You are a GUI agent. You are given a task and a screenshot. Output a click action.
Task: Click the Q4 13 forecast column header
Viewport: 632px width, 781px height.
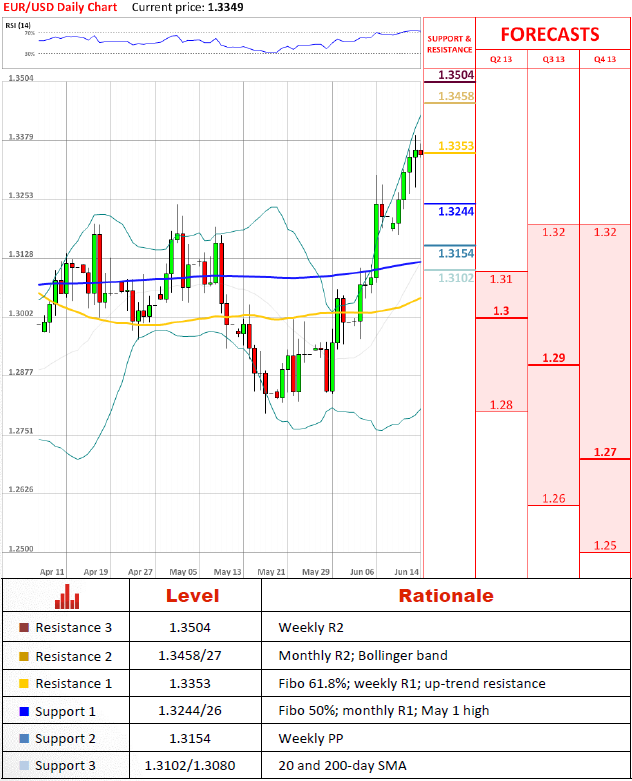(605, 59)
